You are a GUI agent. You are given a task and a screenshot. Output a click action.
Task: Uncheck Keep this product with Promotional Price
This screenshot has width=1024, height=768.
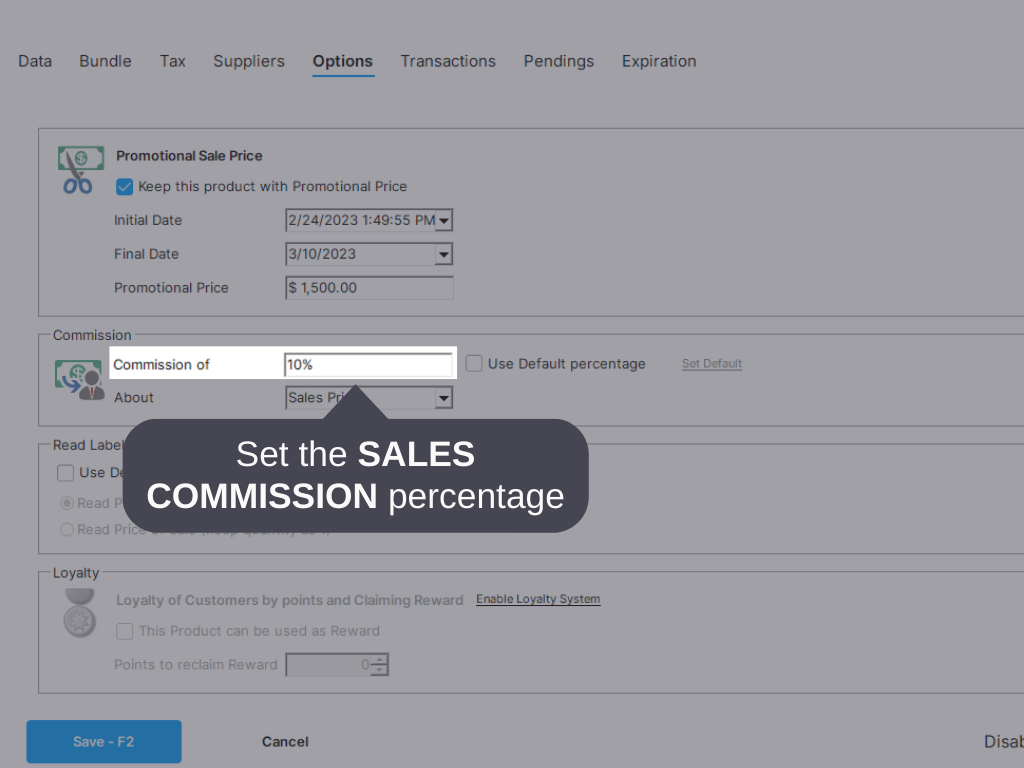coord(124,187)
